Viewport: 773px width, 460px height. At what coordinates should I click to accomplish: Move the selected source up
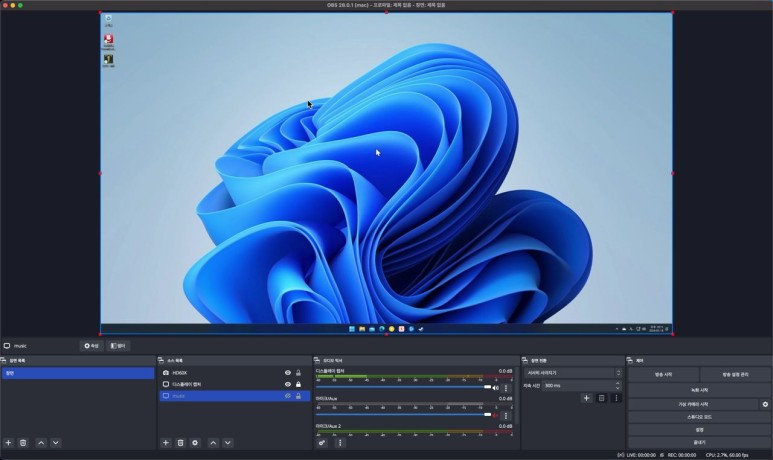213,443
